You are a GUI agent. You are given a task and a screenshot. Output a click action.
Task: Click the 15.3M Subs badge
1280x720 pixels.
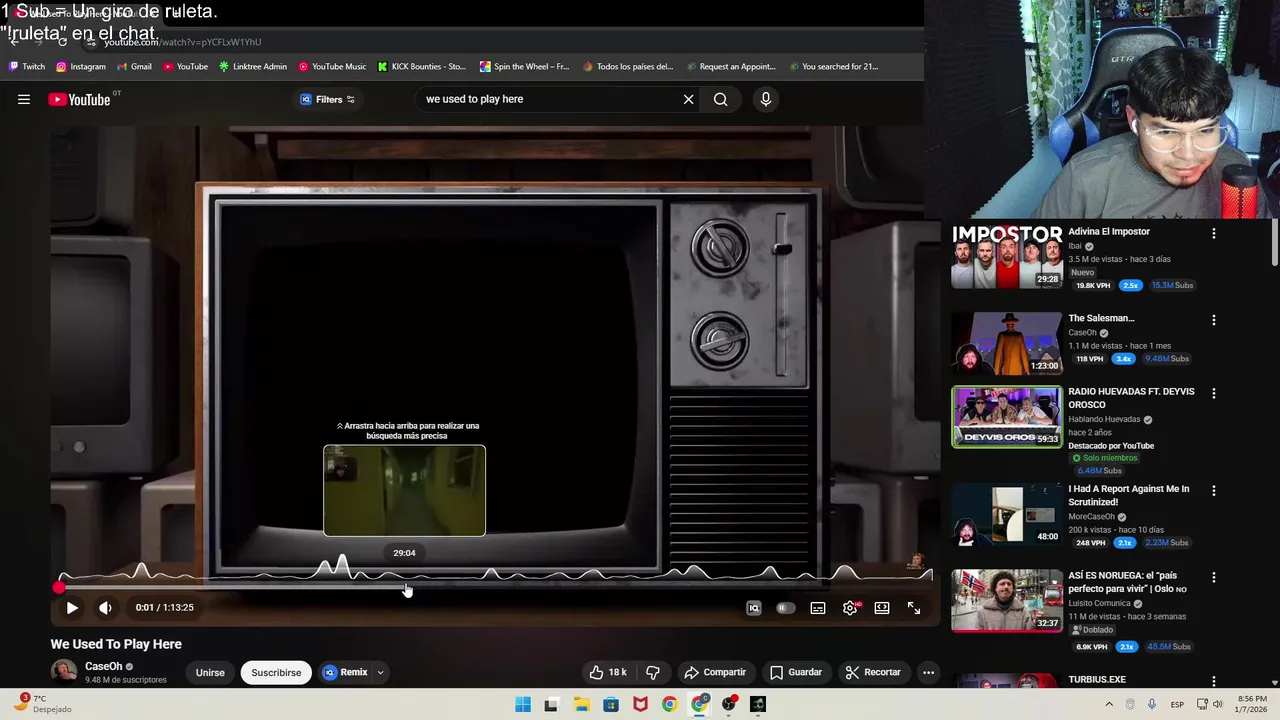click(x=1172, y=285)
